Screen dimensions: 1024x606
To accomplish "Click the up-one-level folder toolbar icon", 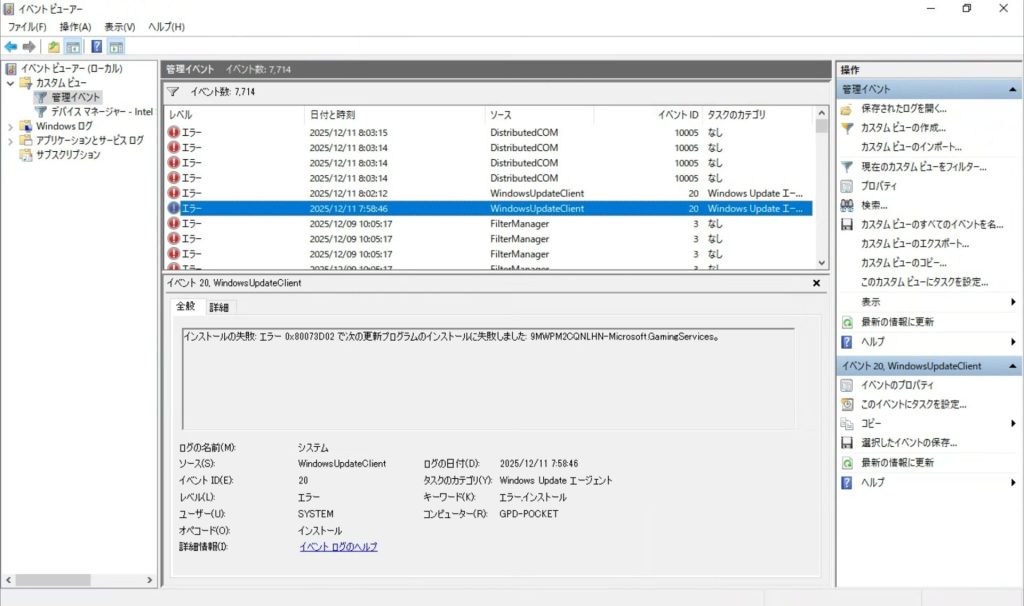I will (53, 47).
